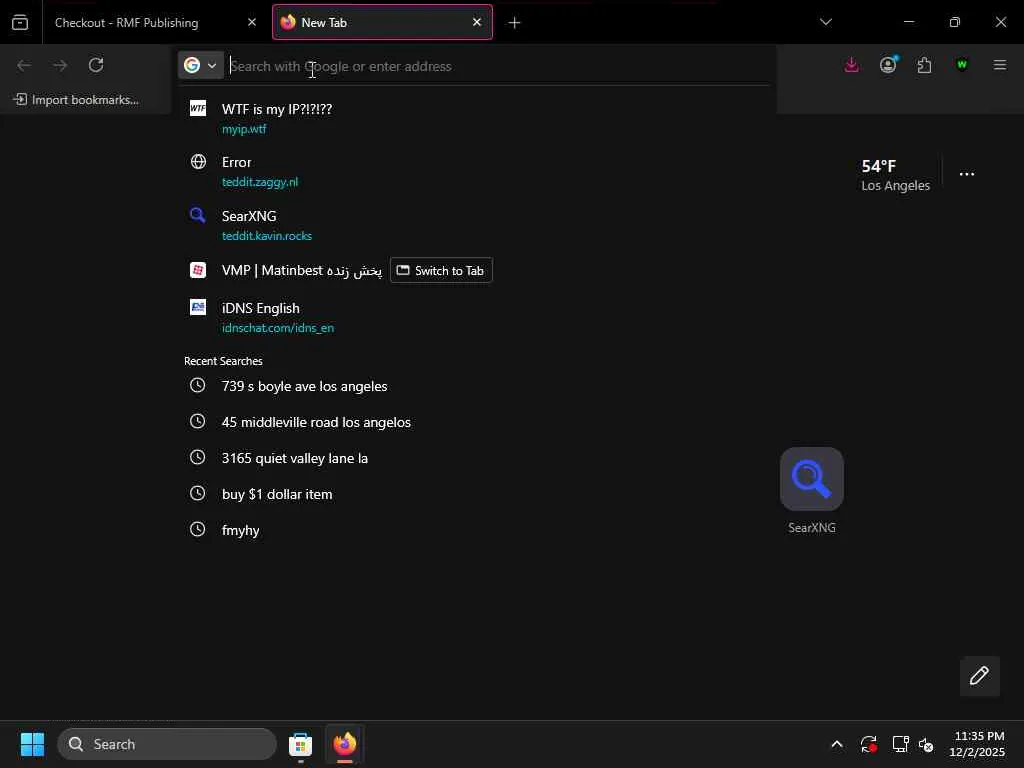Open the SearXNG suggestion entry
This screenshot has width=1024, height=768.
click(x=475, y=225)
